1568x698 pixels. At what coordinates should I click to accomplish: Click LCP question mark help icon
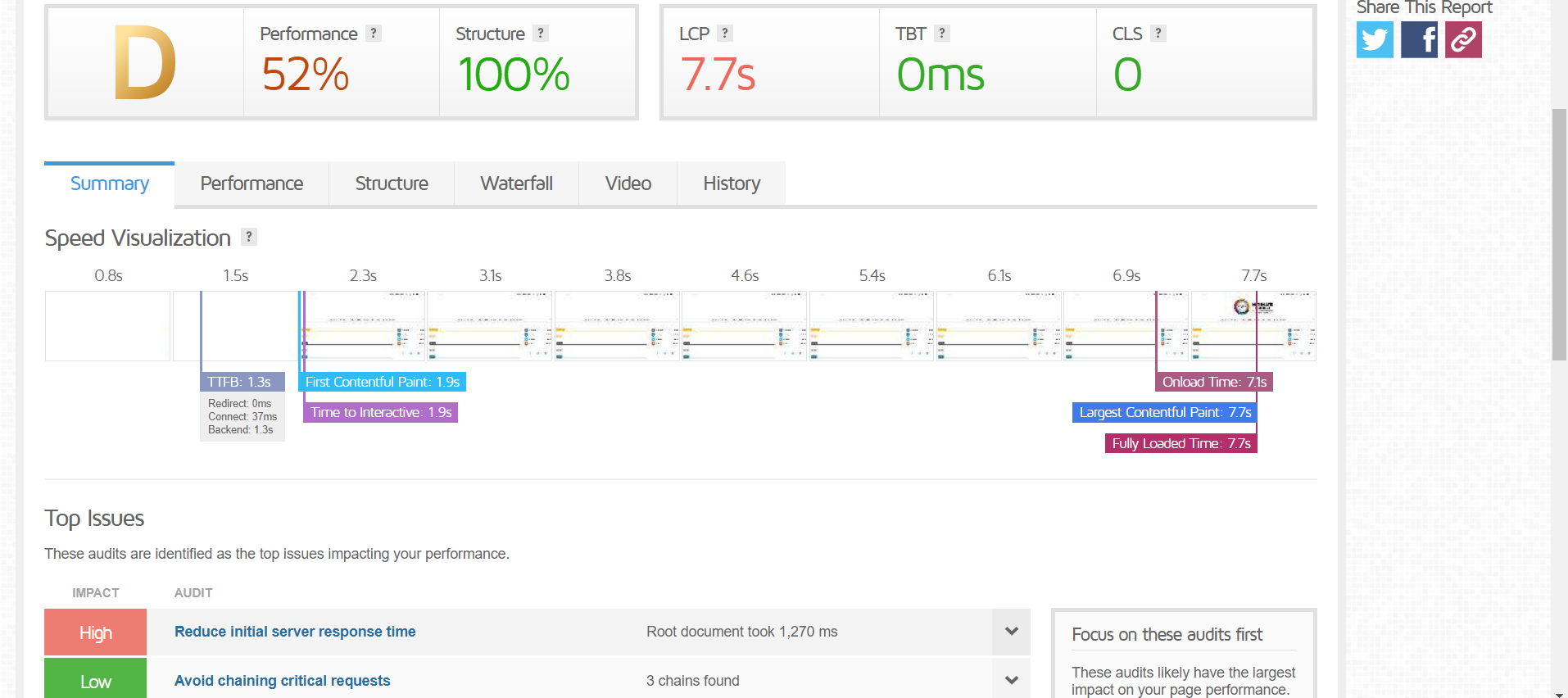(x=725, y=34)
